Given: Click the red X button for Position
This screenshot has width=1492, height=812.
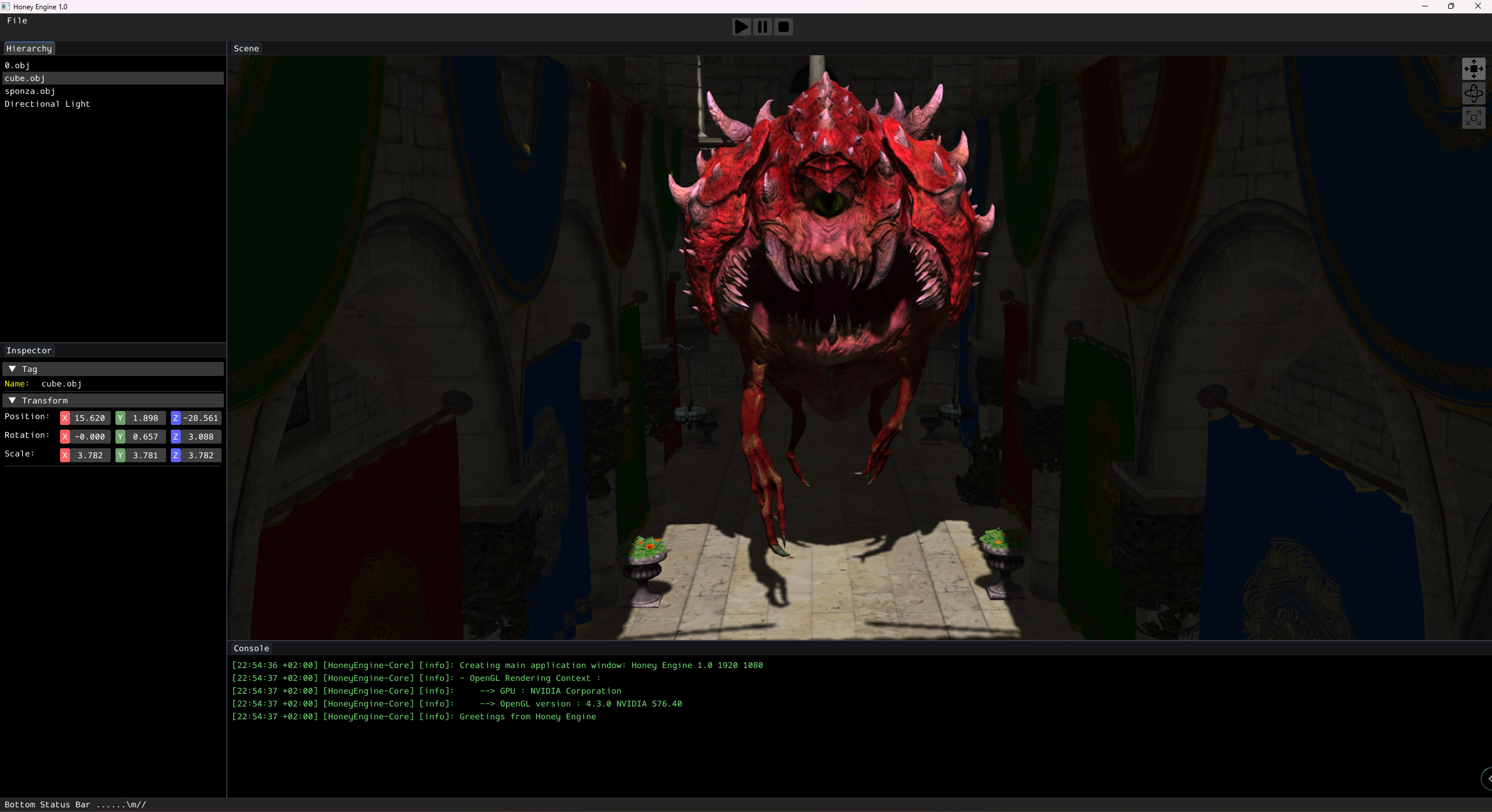Looking at the screenshot, I should tap(65, 418).
